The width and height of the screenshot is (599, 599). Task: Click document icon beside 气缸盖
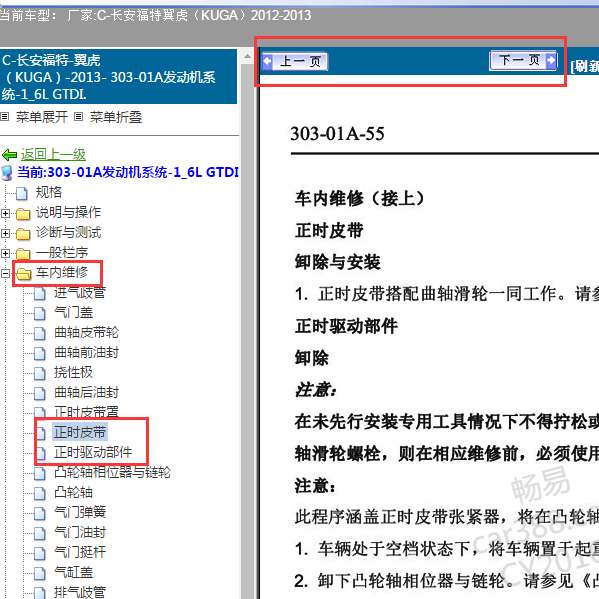click(40, 573)
